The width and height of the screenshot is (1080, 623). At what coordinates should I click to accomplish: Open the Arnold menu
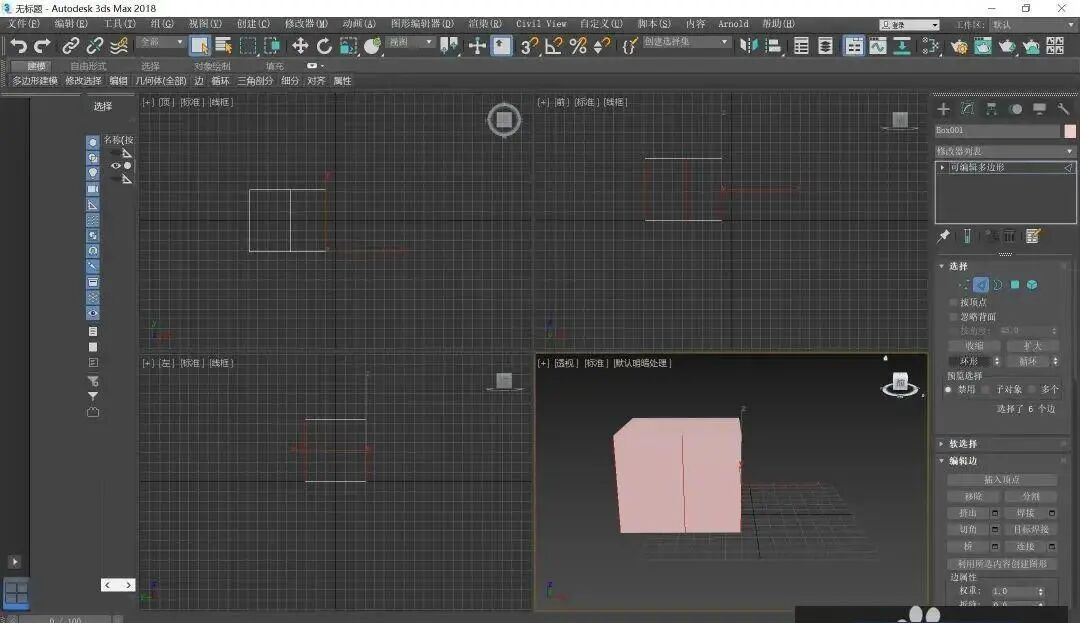[733, 23]
